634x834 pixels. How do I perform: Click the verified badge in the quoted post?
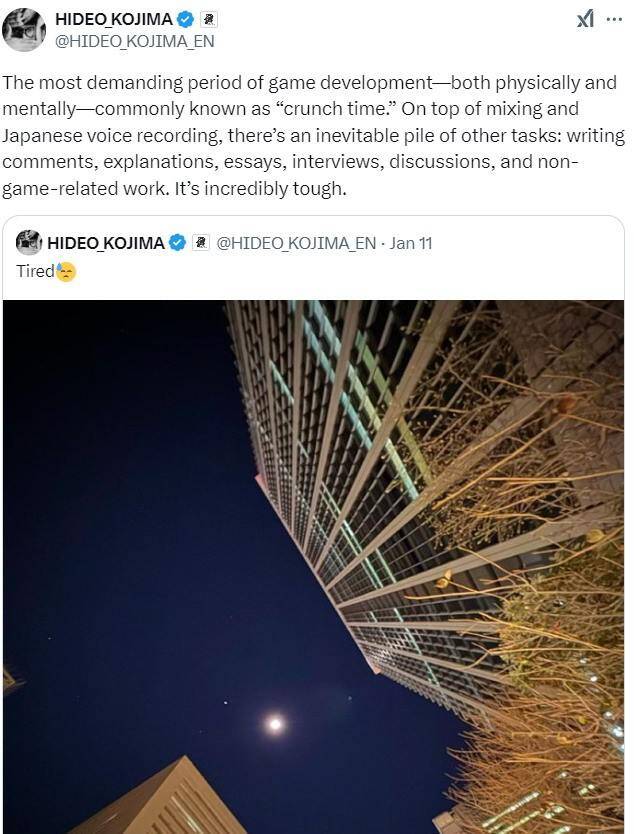pyautogui.click(x=177, y=243)
